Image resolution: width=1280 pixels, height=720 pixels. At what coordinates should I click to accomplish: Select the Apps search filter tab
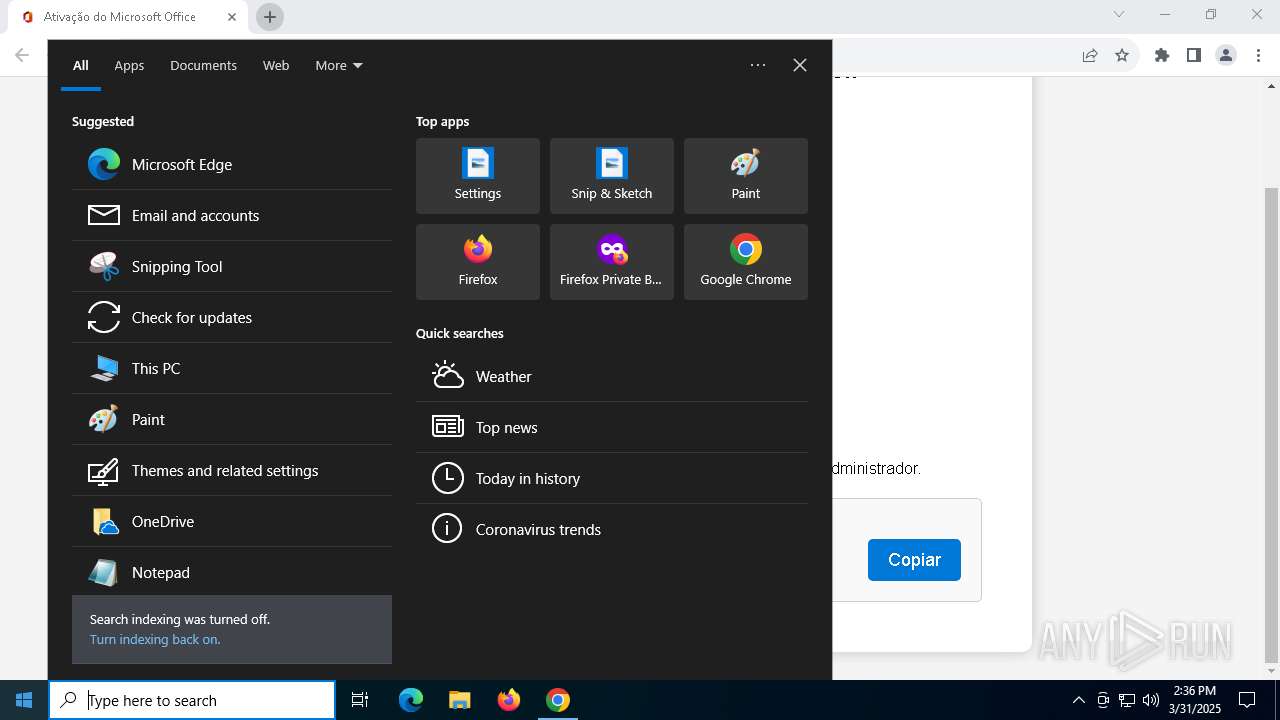click(x=129, y=65)
